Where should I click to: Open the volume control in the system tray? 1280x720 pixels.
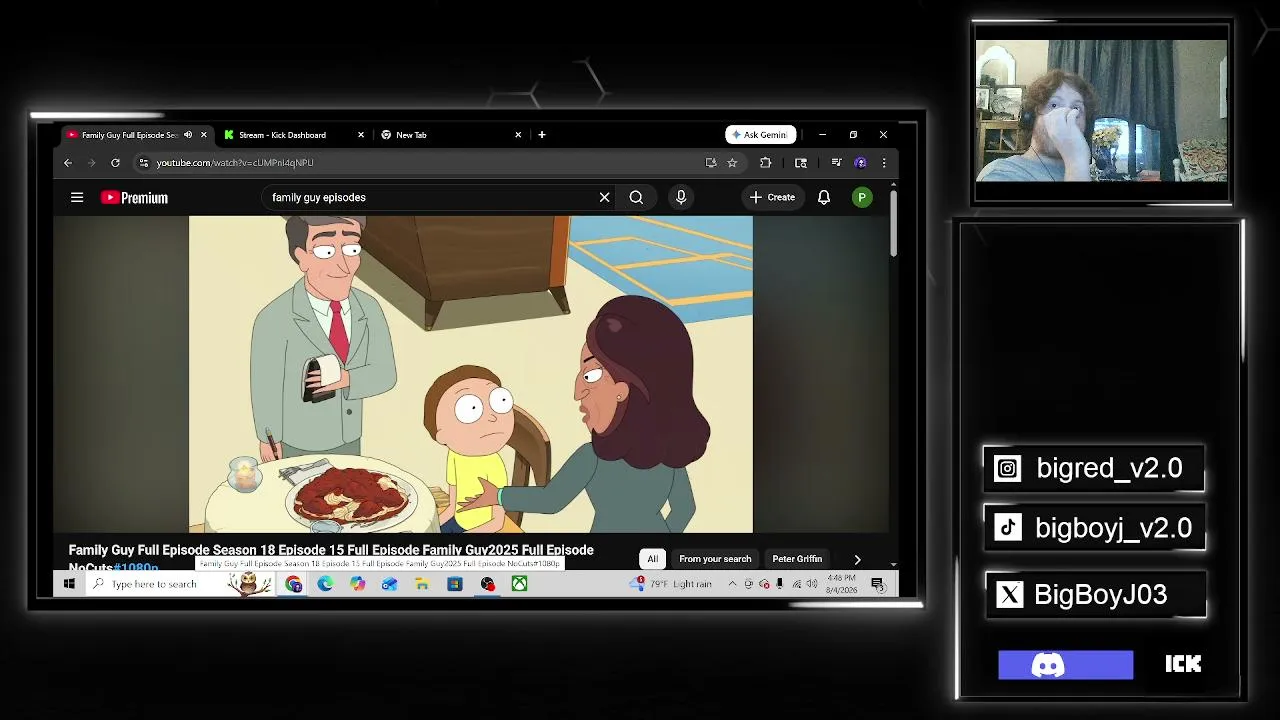coord(811,584)
